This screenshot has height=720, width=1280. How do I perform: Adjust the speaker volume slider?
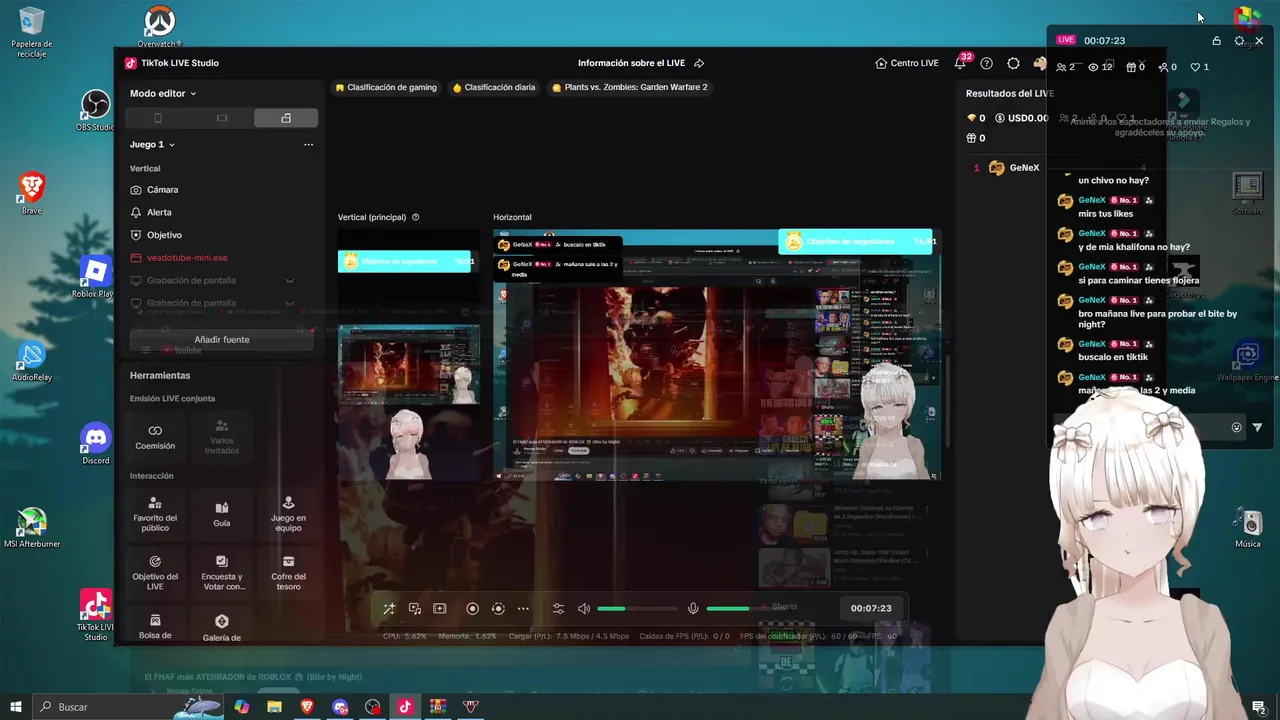pos(637,608)
